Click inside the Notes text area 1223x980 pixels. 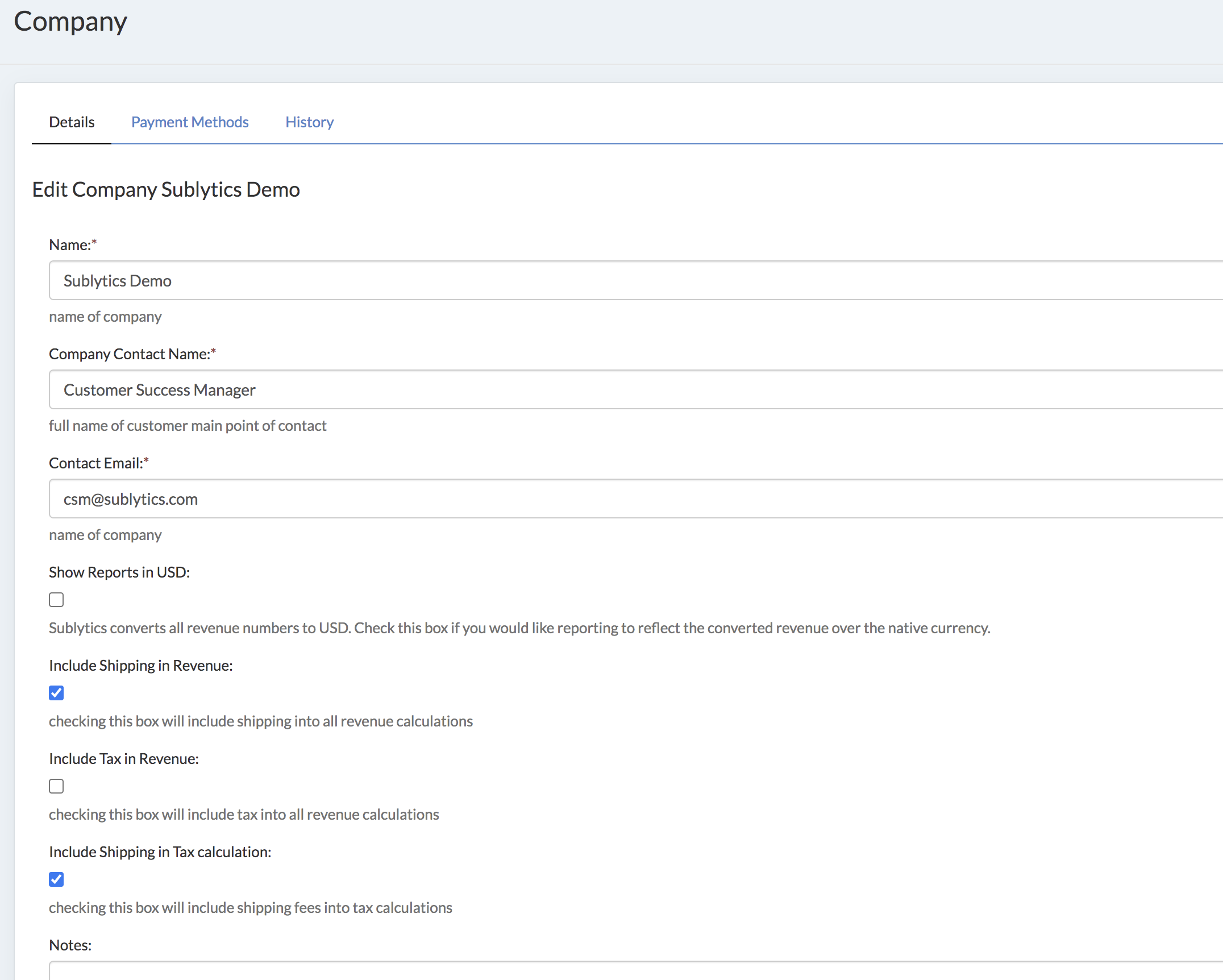tap(625, 971)
